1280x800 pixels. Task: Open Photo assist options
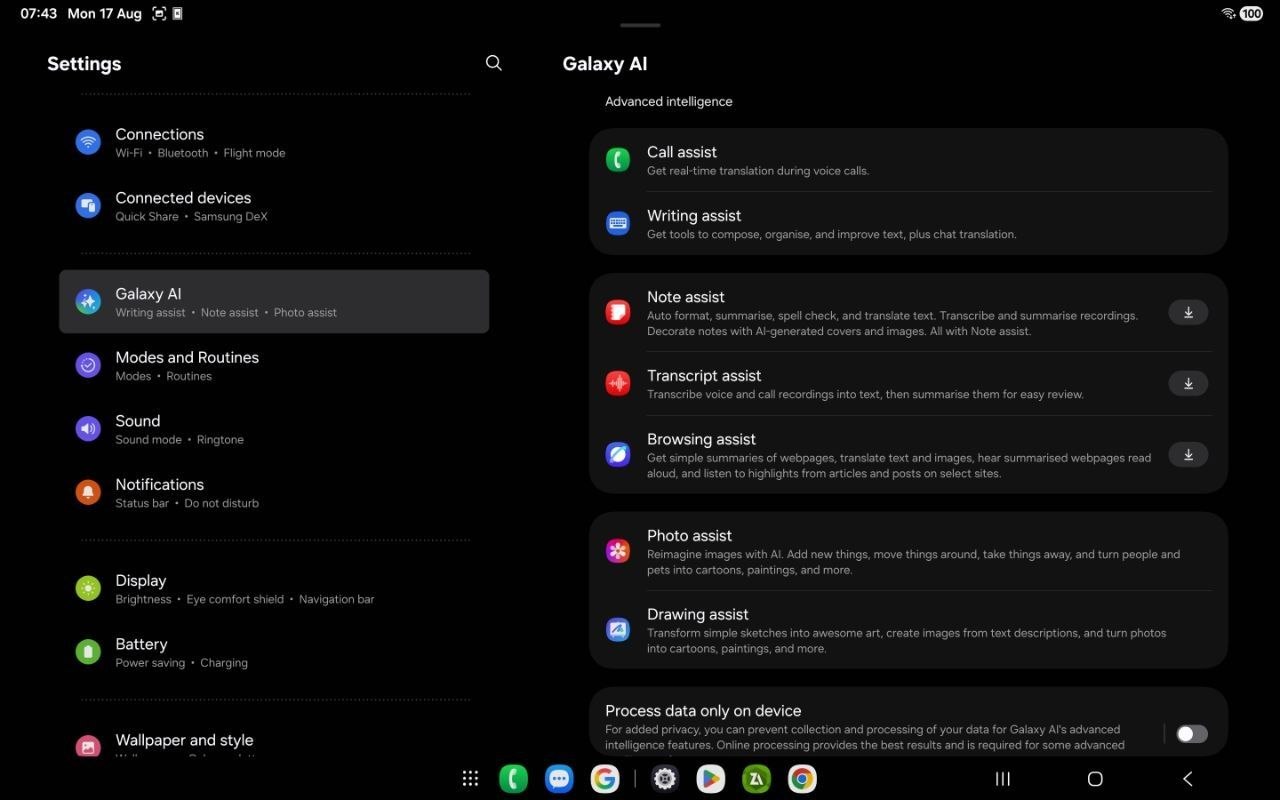pos(908,551)
